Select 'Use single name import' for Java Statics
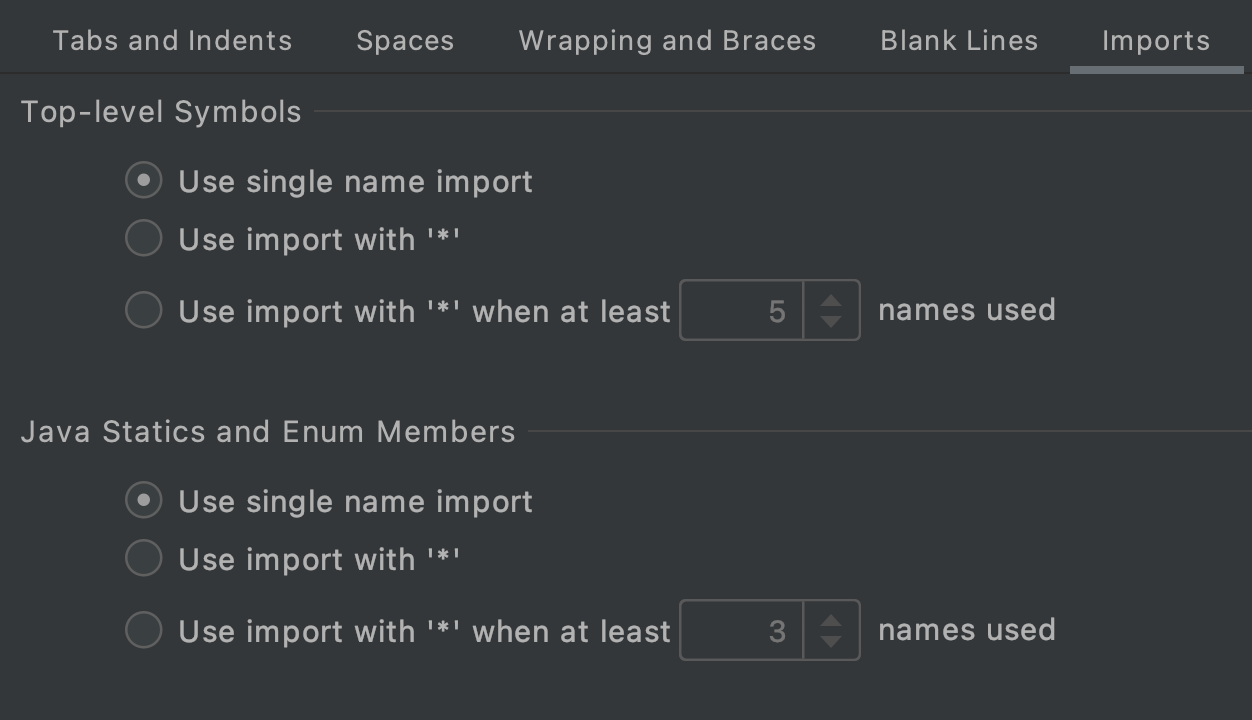The height and width of the screenshot is (720, 1252). point(143,501)
